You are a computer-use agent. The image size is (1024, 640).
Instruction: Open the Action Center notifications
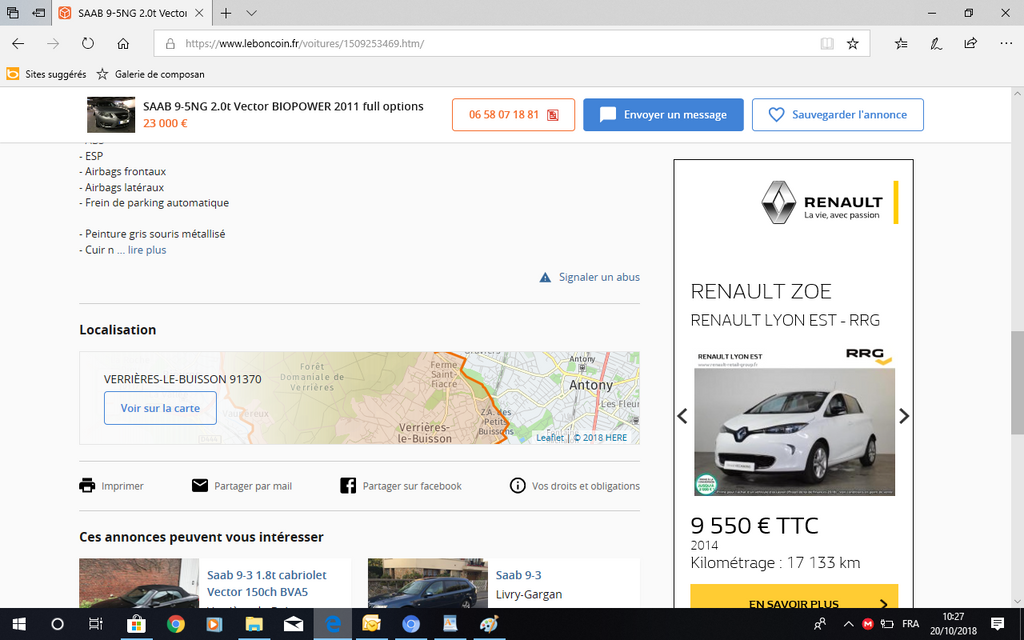pos(997,624)
